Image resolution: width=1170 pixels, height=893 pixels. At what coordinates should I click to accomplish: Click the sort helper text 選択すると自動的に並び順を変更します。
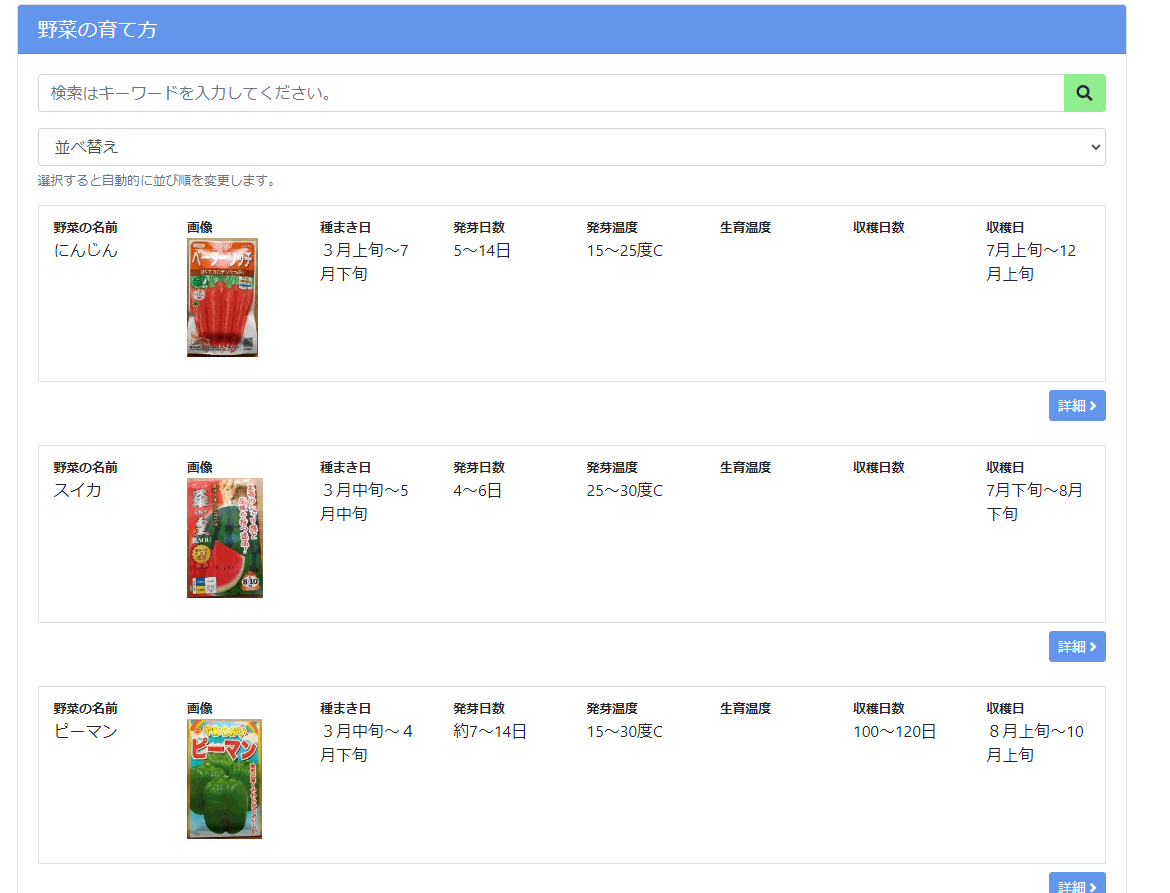(x=158, y=181)
